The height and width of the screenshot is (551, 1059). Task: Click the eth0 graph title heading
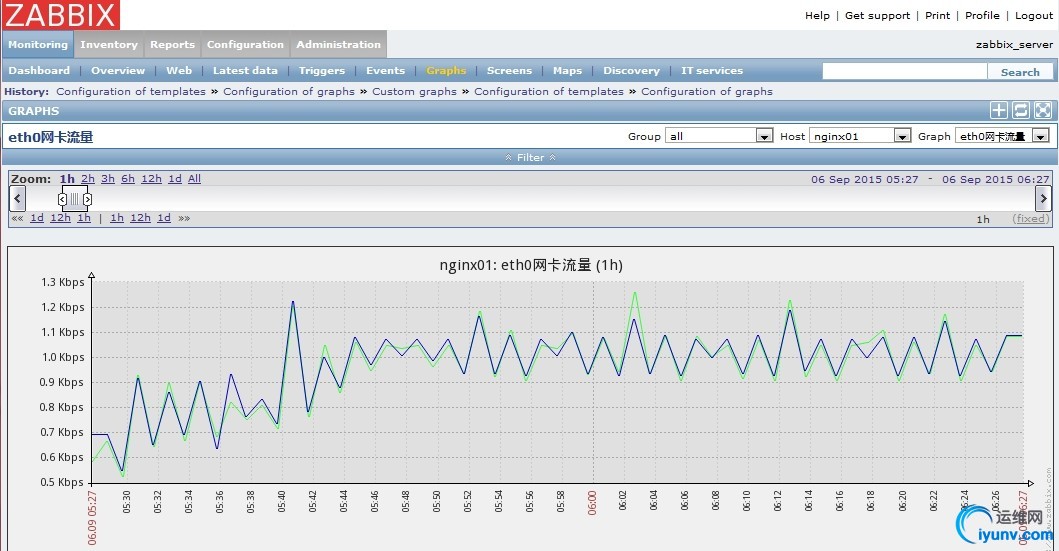[x=51, y=137]
